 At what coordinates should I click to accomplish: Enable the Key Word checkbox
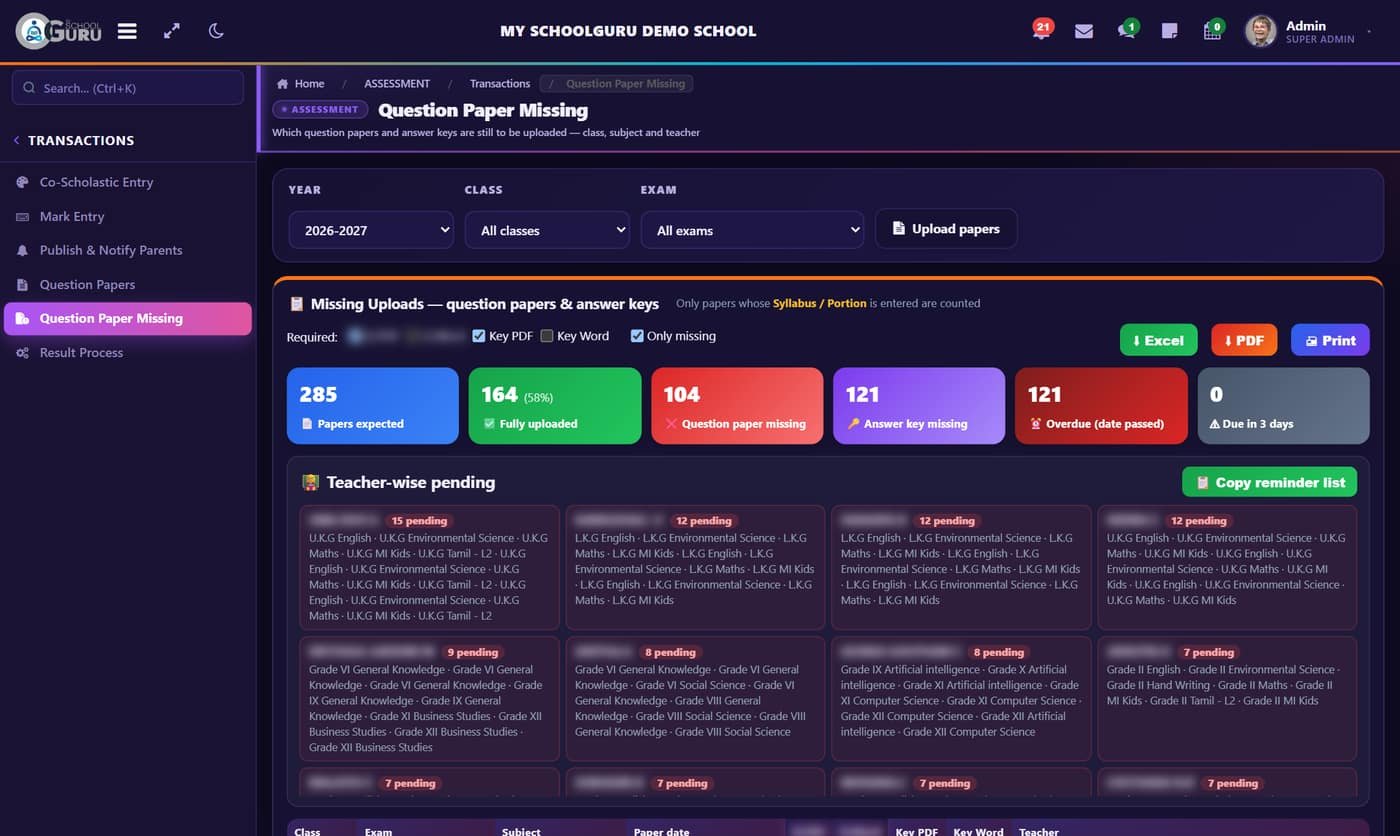[547, 336]
